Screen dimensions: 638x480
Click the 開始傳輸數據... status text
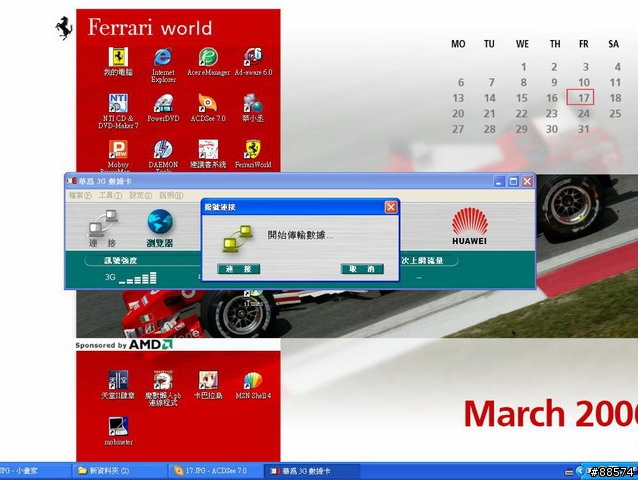tap(300, 235)
